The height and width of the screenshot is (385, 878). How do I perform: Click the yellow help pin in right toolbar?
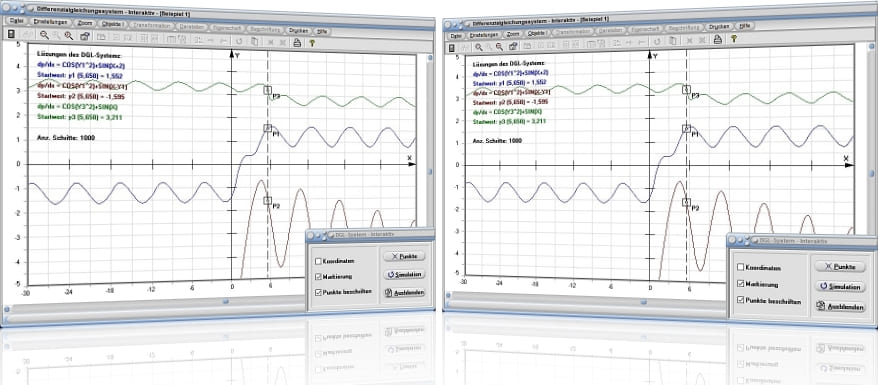pyautogui.click(x=733, y=38)
